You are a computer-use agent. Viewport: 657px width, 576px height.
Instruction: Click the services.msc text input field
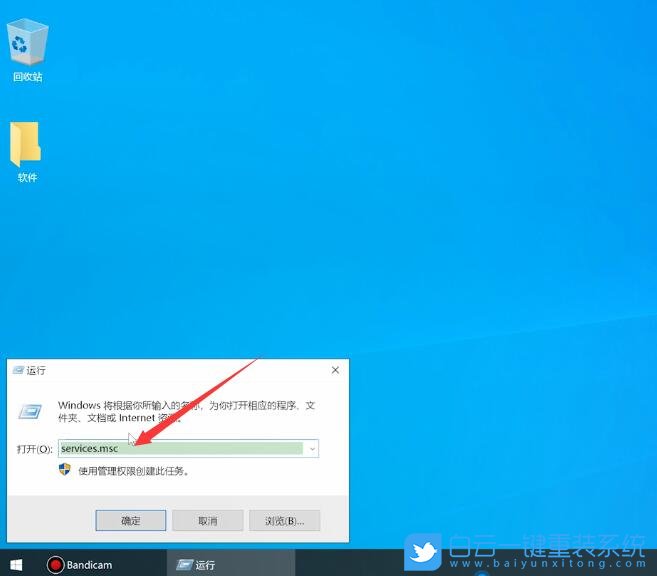click(180, 449)
